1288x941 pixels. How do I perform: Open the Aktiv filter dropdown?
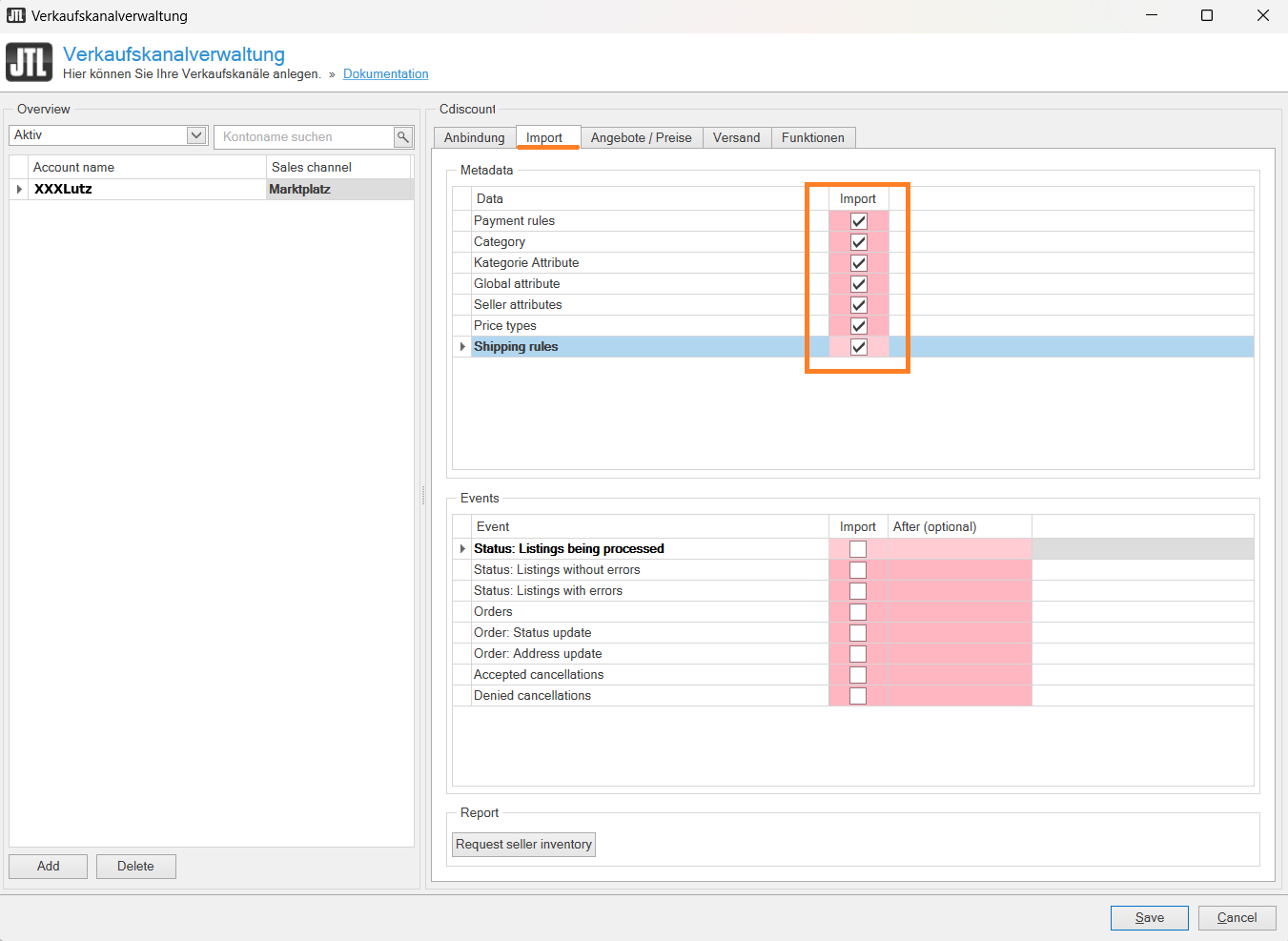pyautogui.click(x=196, y=135)
